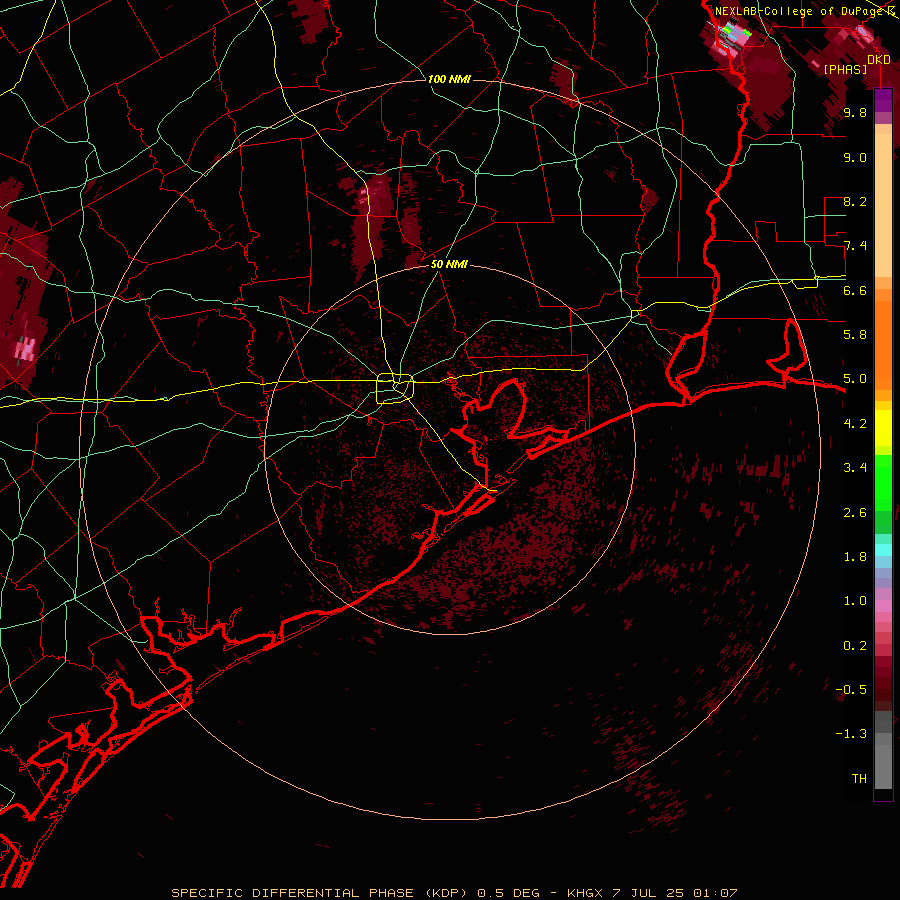Click the -1.3 color scale value
Viewport: 900px width, 900px height.
pyautogui.click(x=851, y=734)
